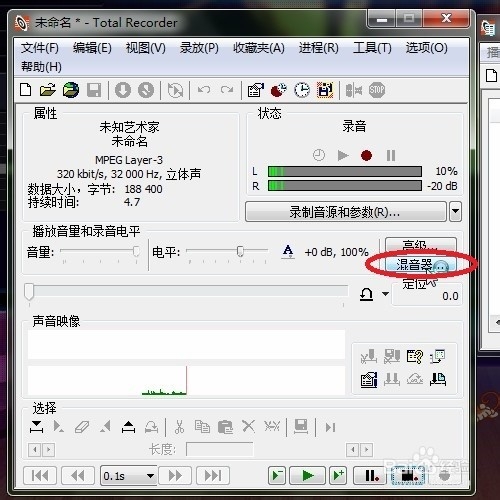Click the 高级 advanced button
Image resolution: width=500 pixels, height=500 pixels.
(x=421, y=245)
